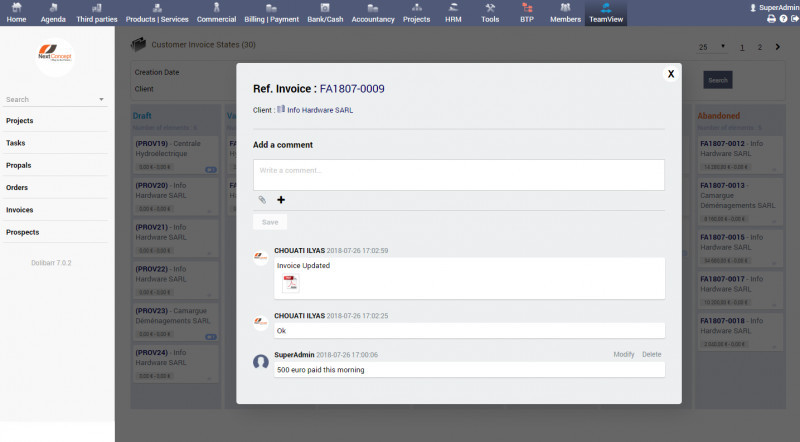Open Tasks in the sidebar
The image size is (800, 442).
click(x=15, y=143)
